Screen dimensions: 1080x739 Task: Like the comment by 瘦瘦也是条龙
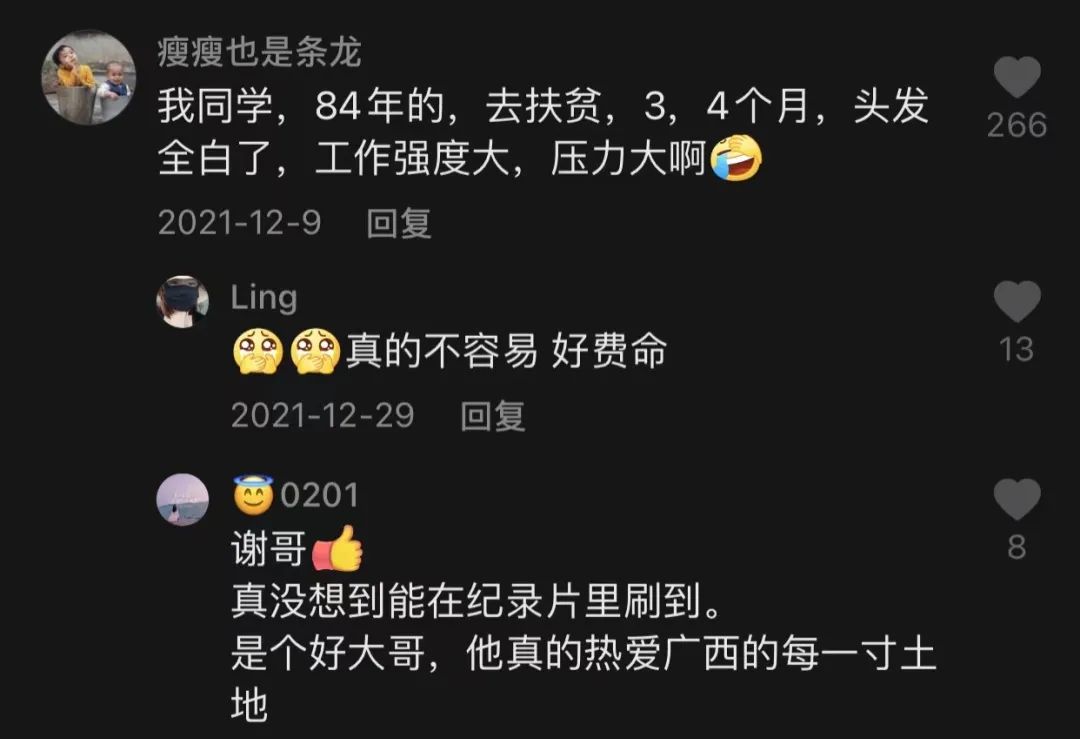point(1017,76)
